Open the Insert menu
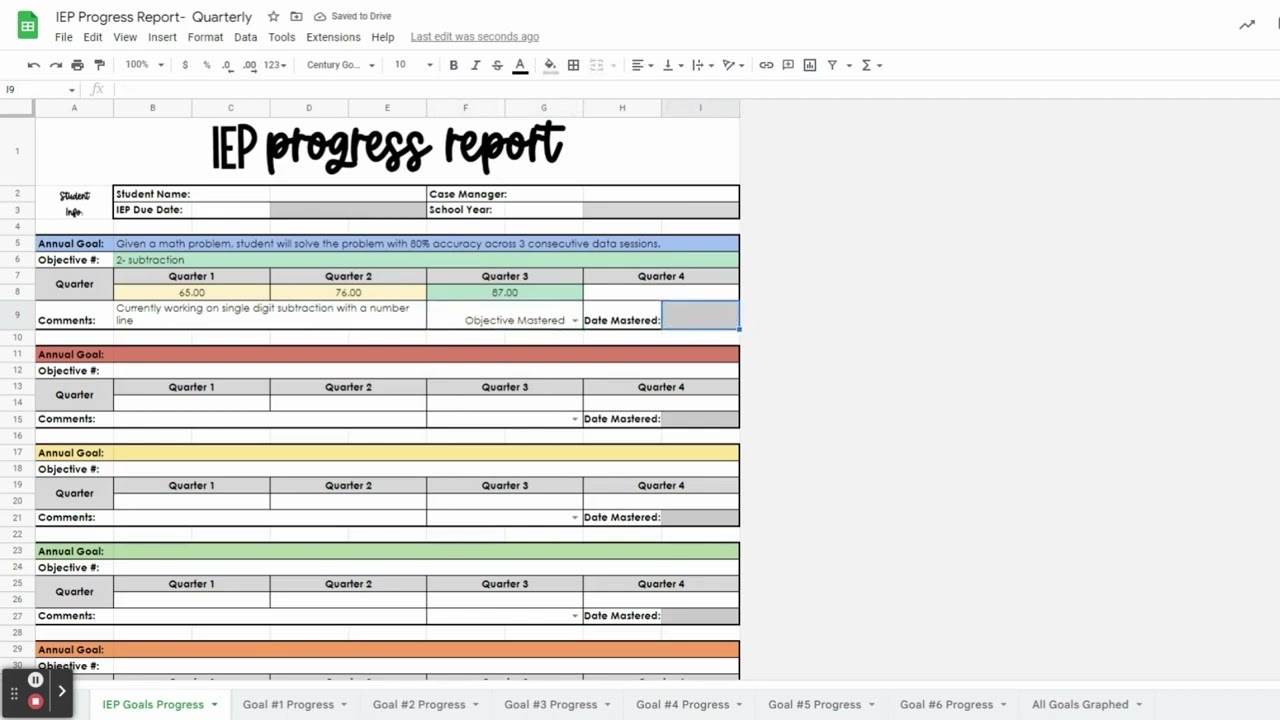 [x=162, y=37]
